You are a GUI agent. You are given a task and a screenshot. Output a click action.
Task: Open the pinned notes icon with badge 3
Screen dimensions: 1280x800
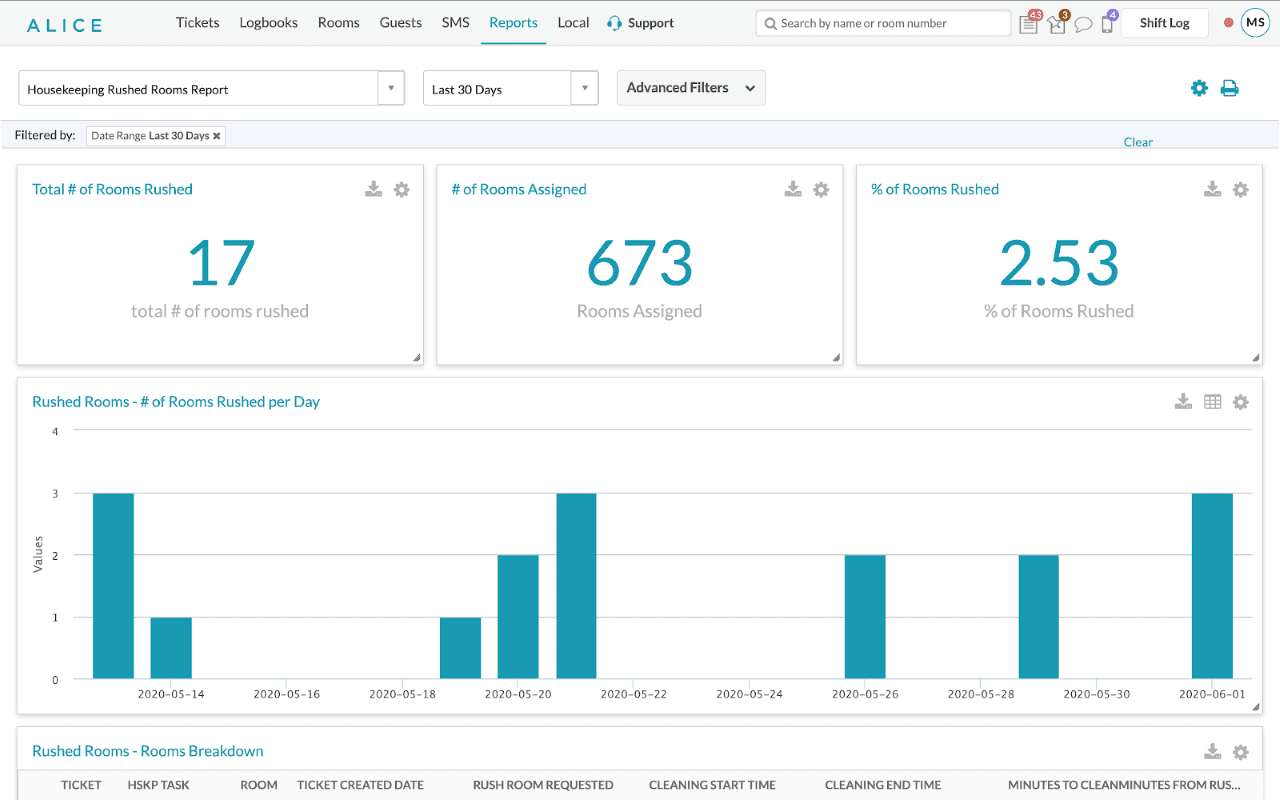tap(1057, 24)
